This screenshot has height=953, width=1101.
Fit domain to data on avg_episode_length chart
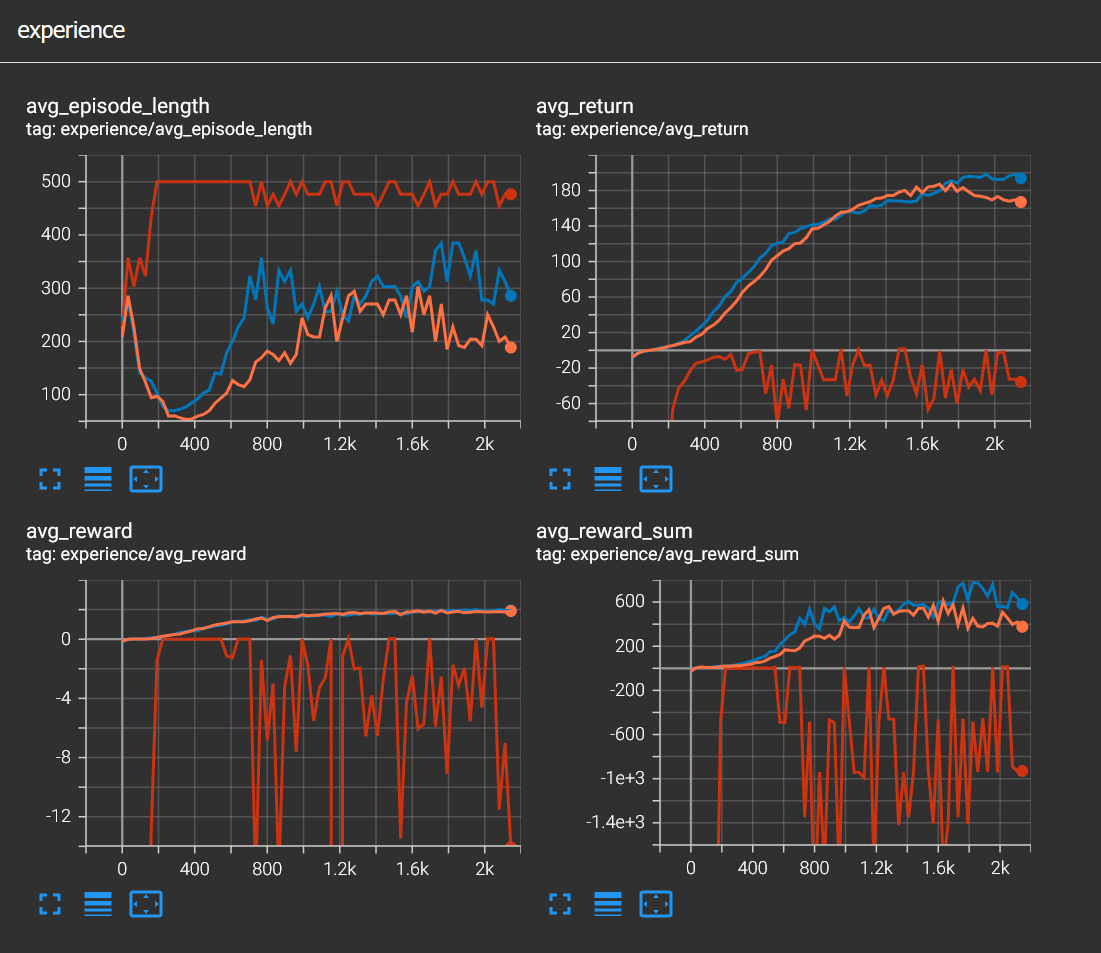tap(146, 480)
